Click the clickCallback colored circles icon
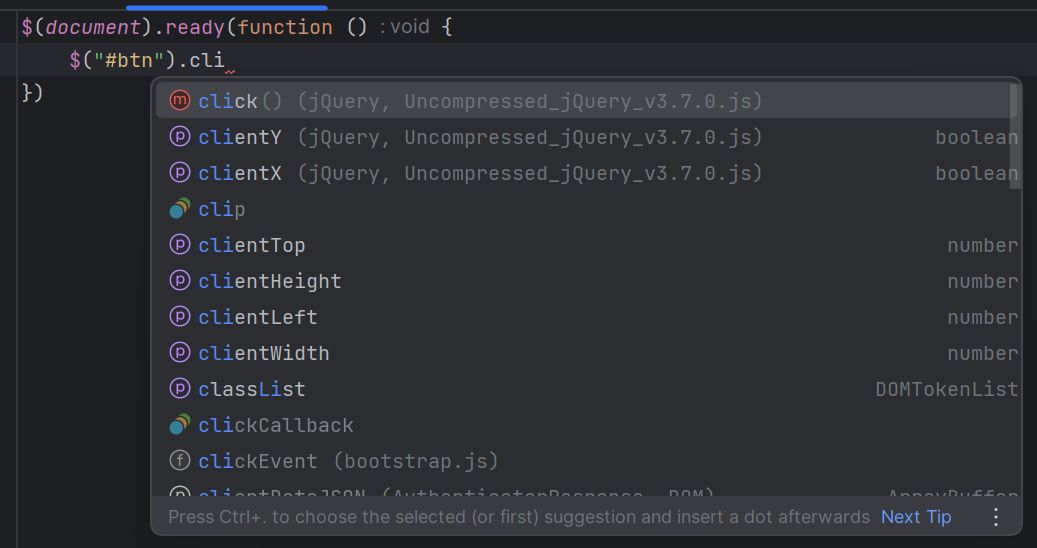This screenshot has height=548, width=1037. click(179, 424)
